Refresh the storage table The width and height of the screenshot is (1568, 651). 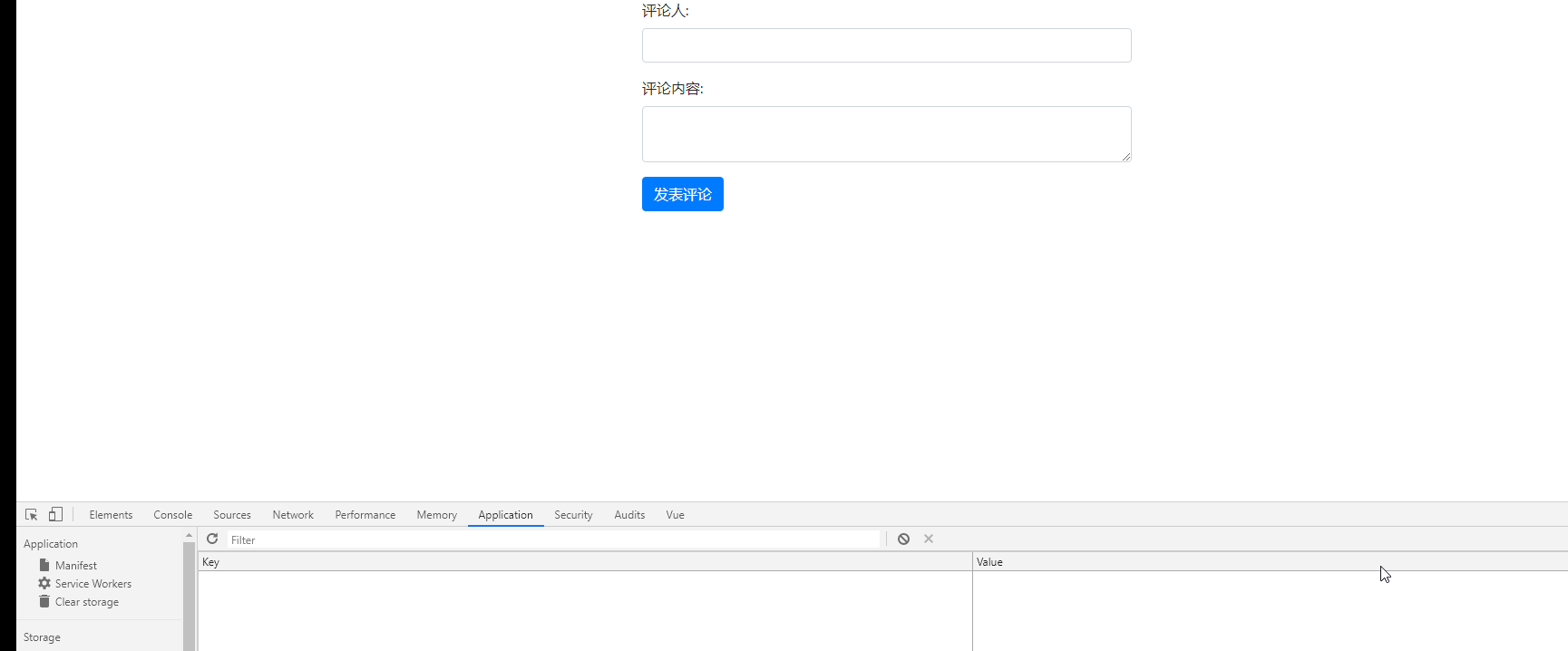pyautogui.click(x=212, y=539)
